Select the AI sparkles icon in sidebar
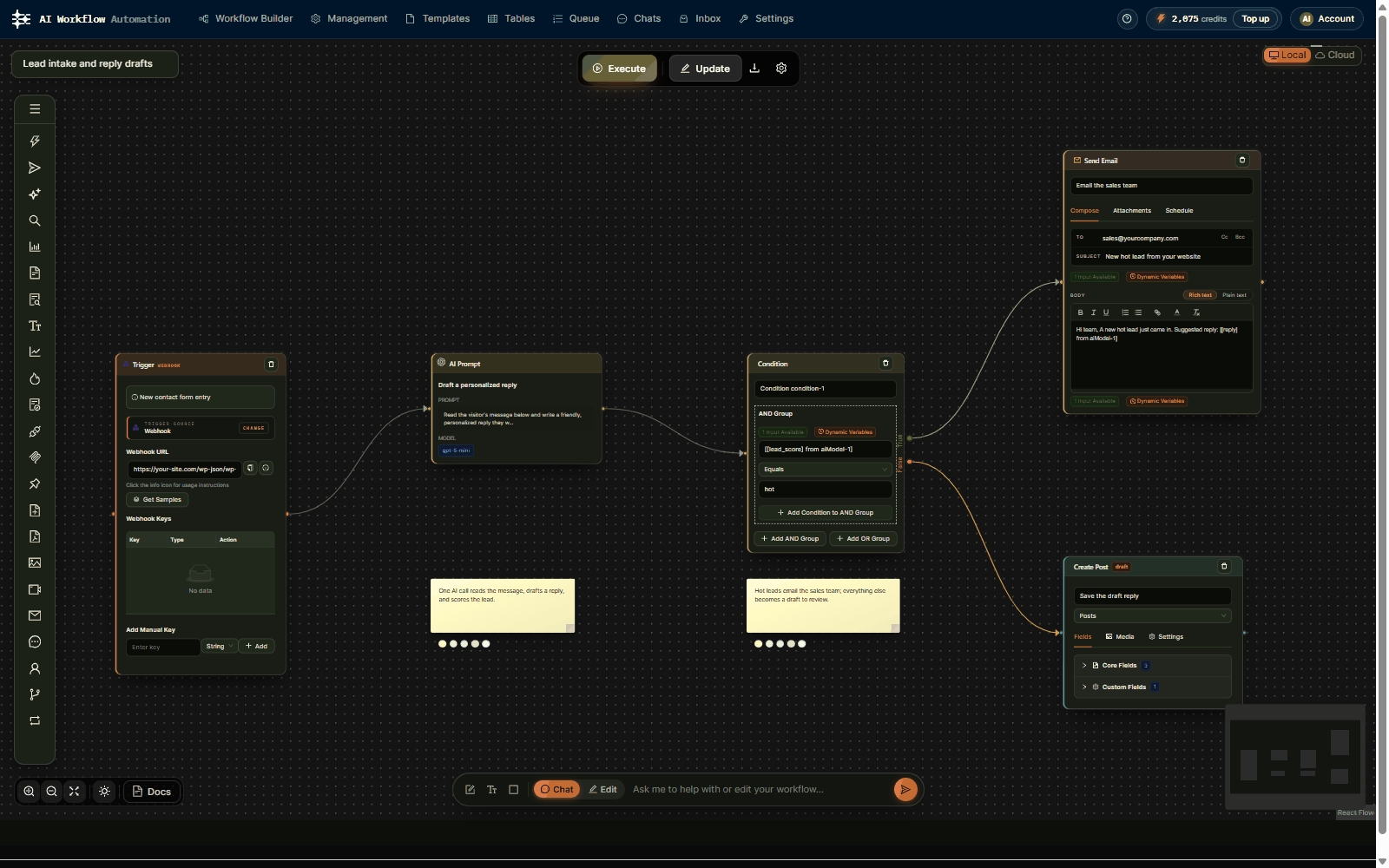 (x=35, y=194)
